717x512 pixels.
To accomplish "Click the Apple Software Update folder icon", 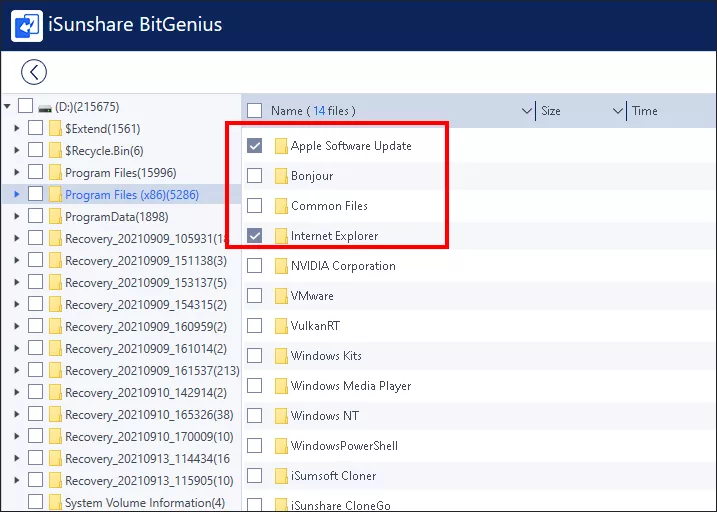I will (281, 146).
